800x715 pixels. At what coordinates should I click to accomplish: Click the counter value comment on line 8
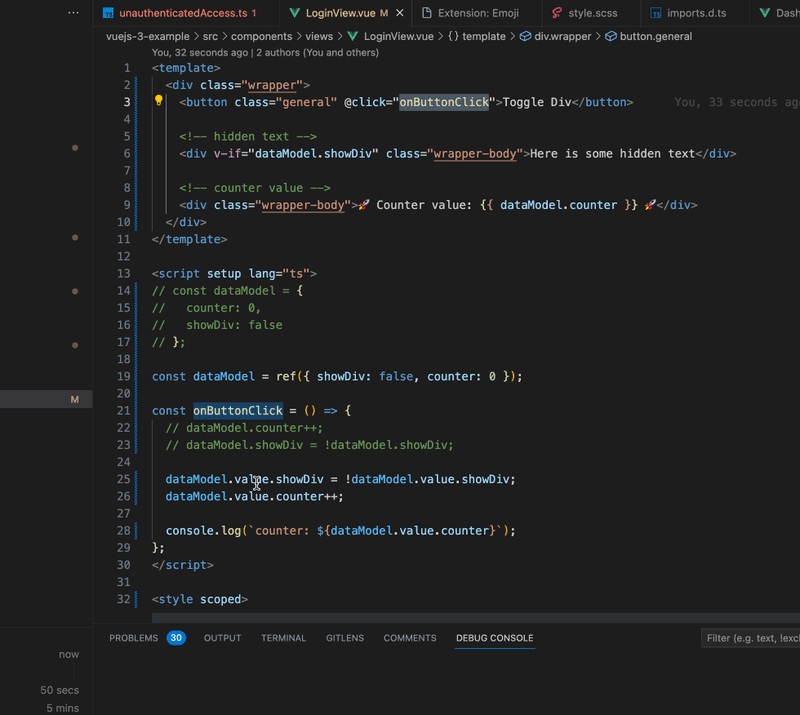click(255, 188)
